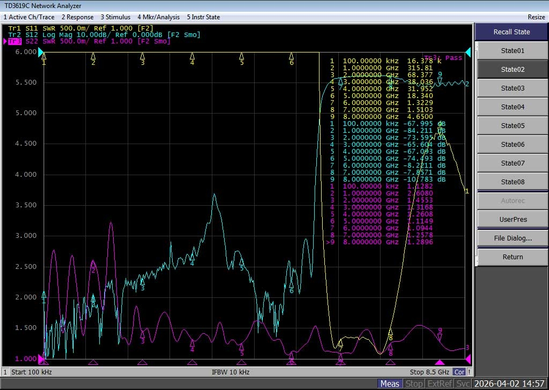
Task: Click magenta marker 6 readout 1.1149
Action: tap(420, 221)
